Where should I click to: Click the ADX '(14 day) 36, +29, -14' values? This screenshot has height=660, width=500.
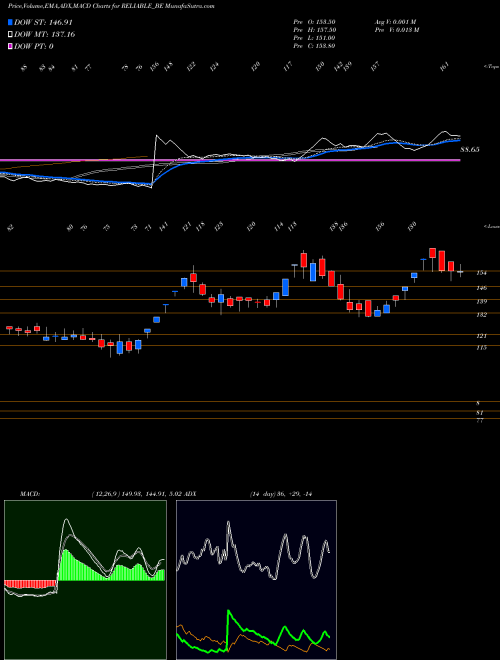(281, 494)
